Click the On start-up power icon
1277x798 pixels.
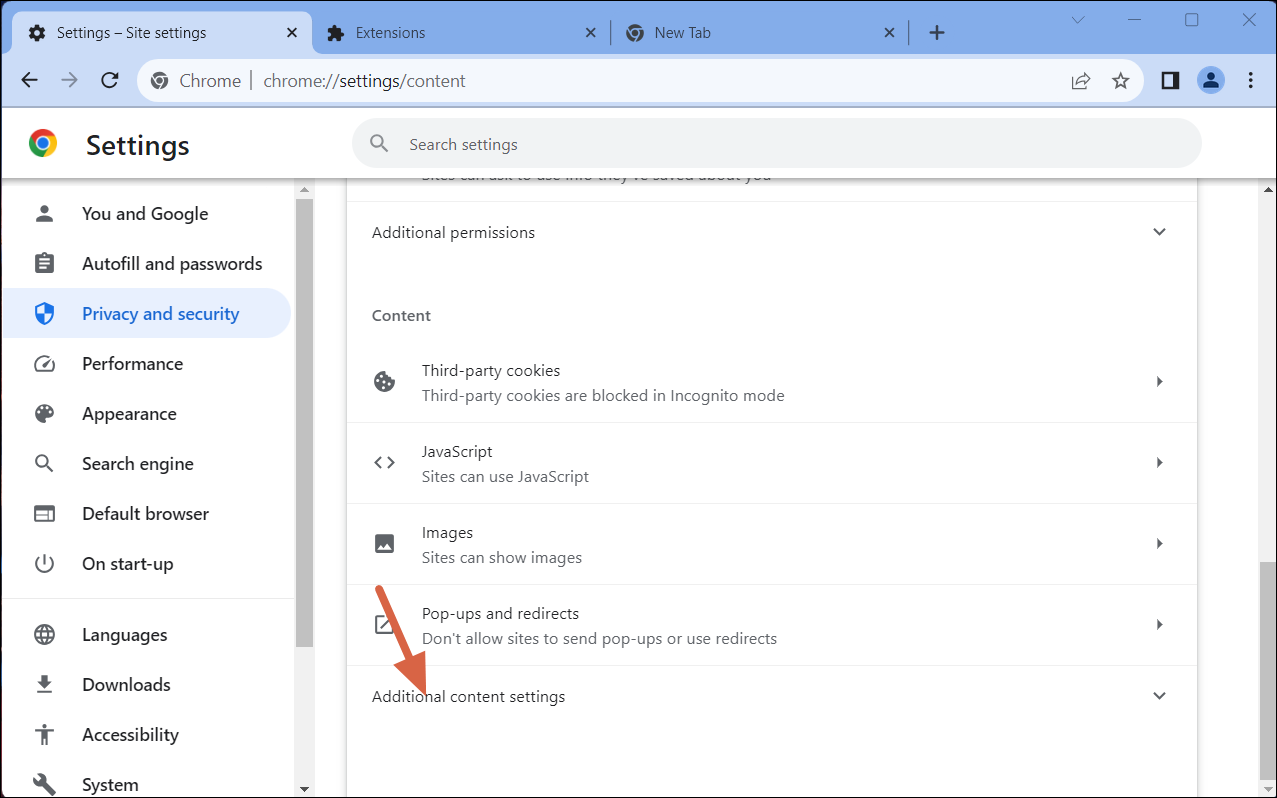[44, 563]
